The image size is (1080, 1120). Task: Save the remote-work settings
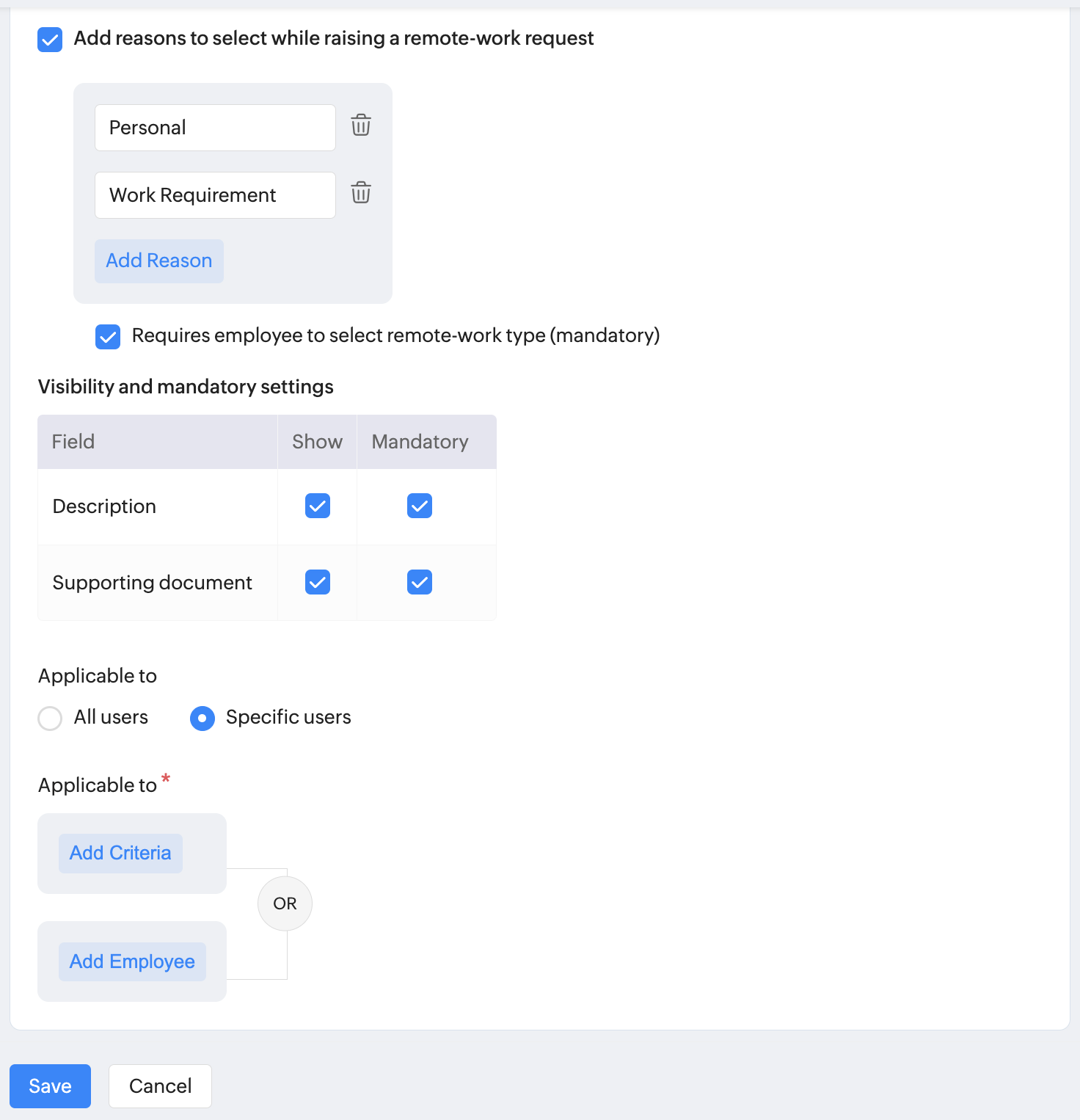[x=50, y=1086]
